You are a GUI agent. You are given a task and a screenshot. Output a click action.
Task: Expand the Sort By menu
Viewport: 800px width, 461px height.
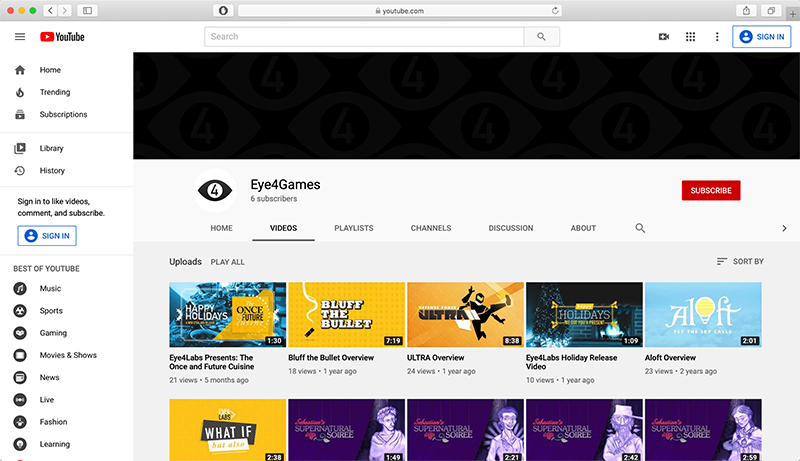(740, 261)
